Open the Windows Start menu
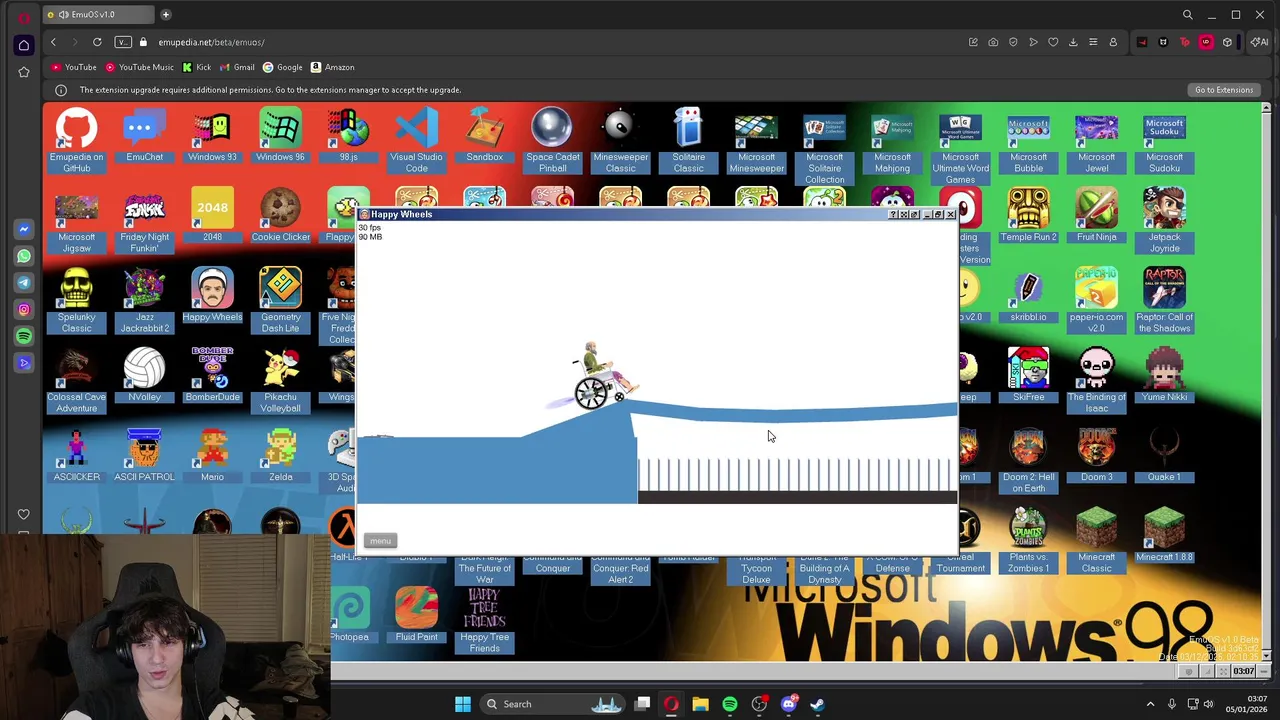 click(463, 704)
